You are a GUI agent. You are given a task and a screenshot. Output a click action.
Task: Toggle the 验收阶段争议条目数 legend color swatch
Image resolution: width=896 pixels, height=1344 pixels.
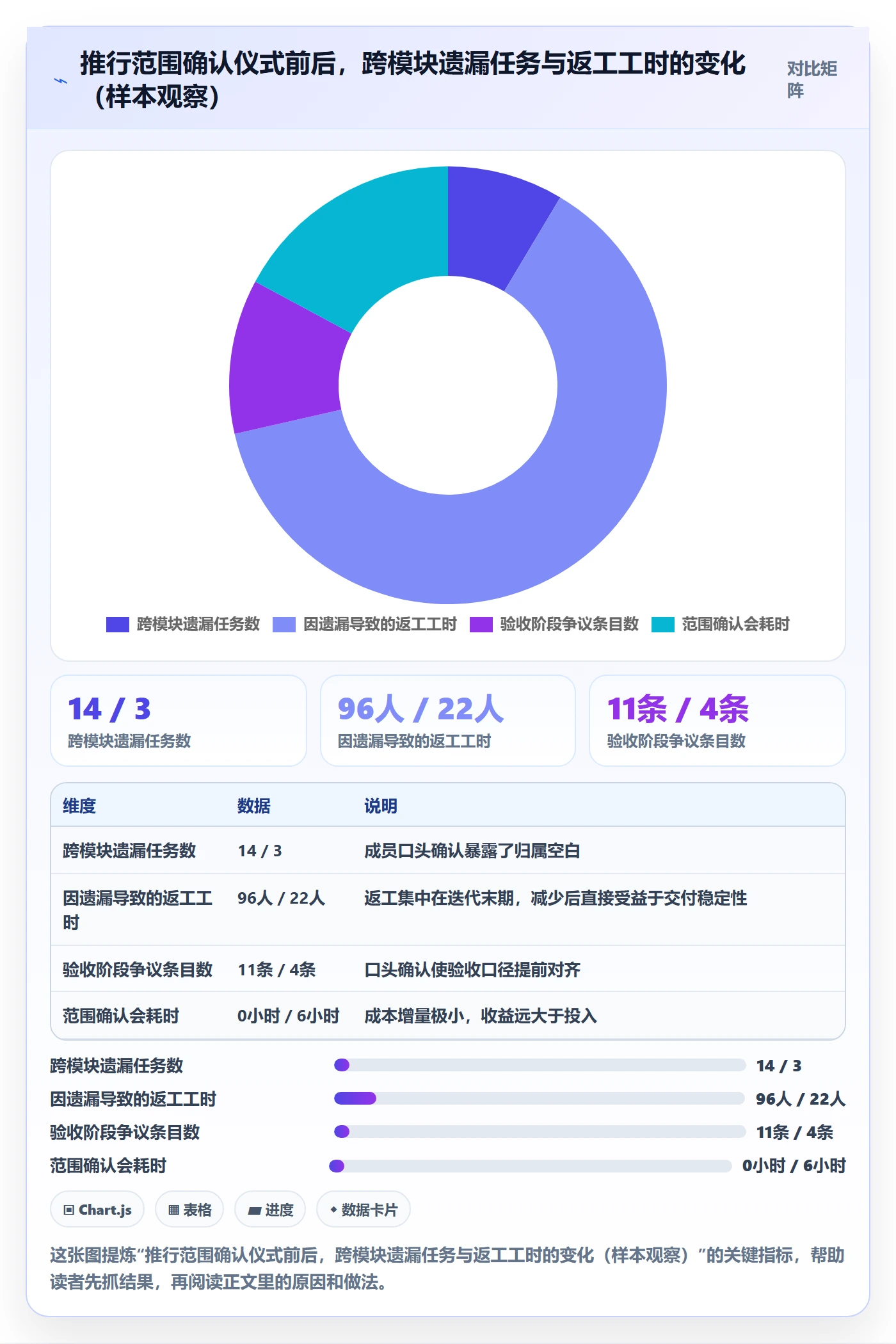click(481, 625)
